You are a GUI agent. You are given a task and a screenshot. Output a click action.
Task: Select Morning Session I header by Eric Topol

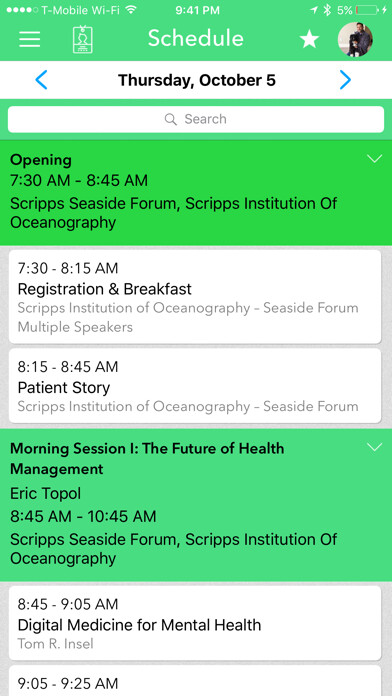(196, 505)
